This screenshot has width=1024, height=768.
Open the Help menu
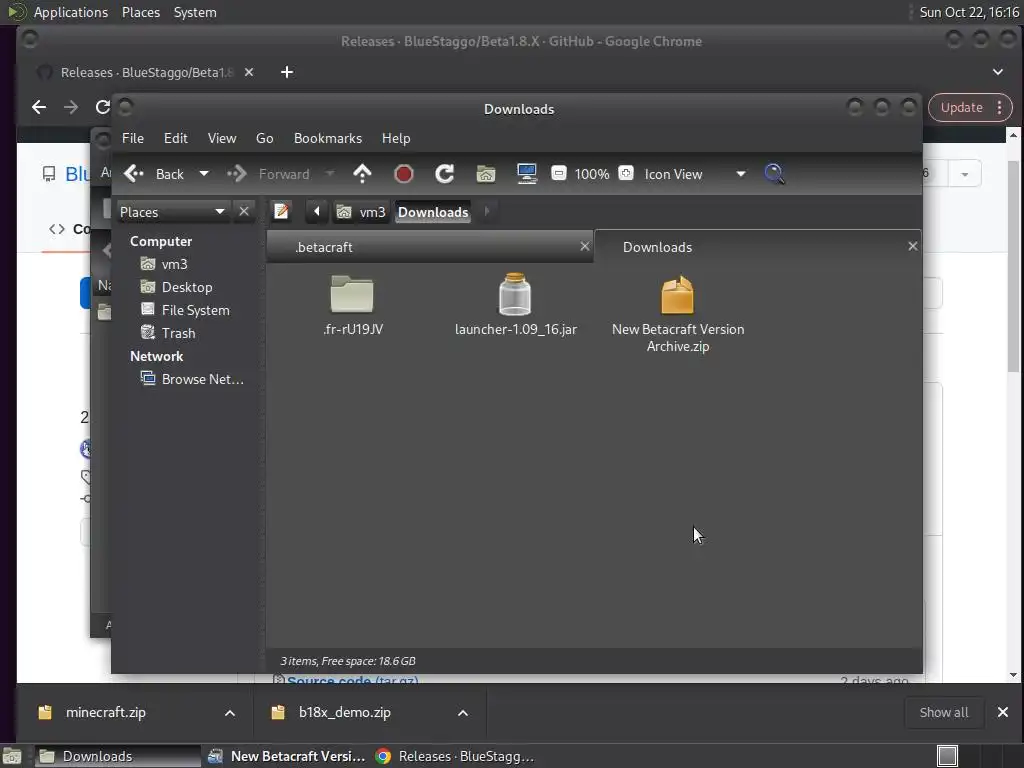tap(396, 138)
